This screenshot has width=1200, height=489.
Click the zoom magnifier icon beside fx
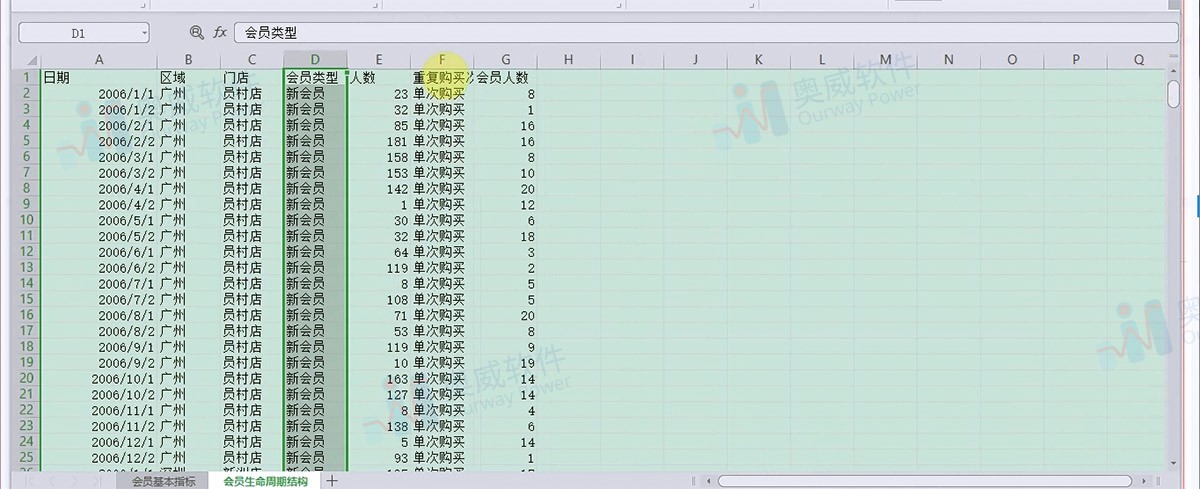pos(196,33)
